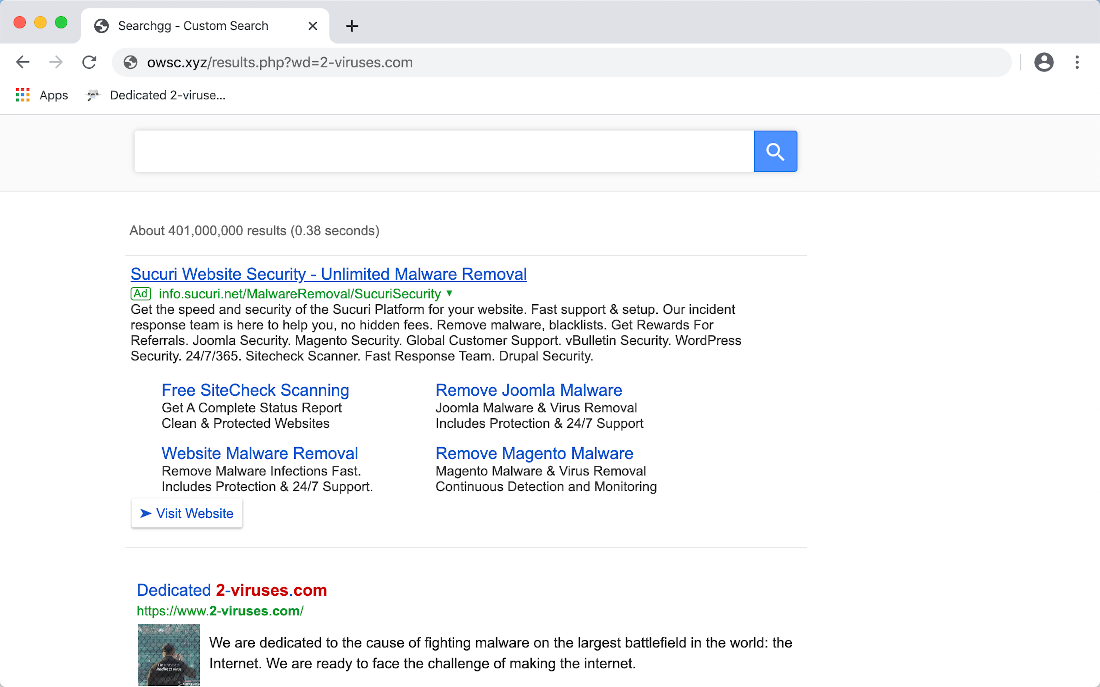
Task: Click the site information globe icon
Action: 130,62
